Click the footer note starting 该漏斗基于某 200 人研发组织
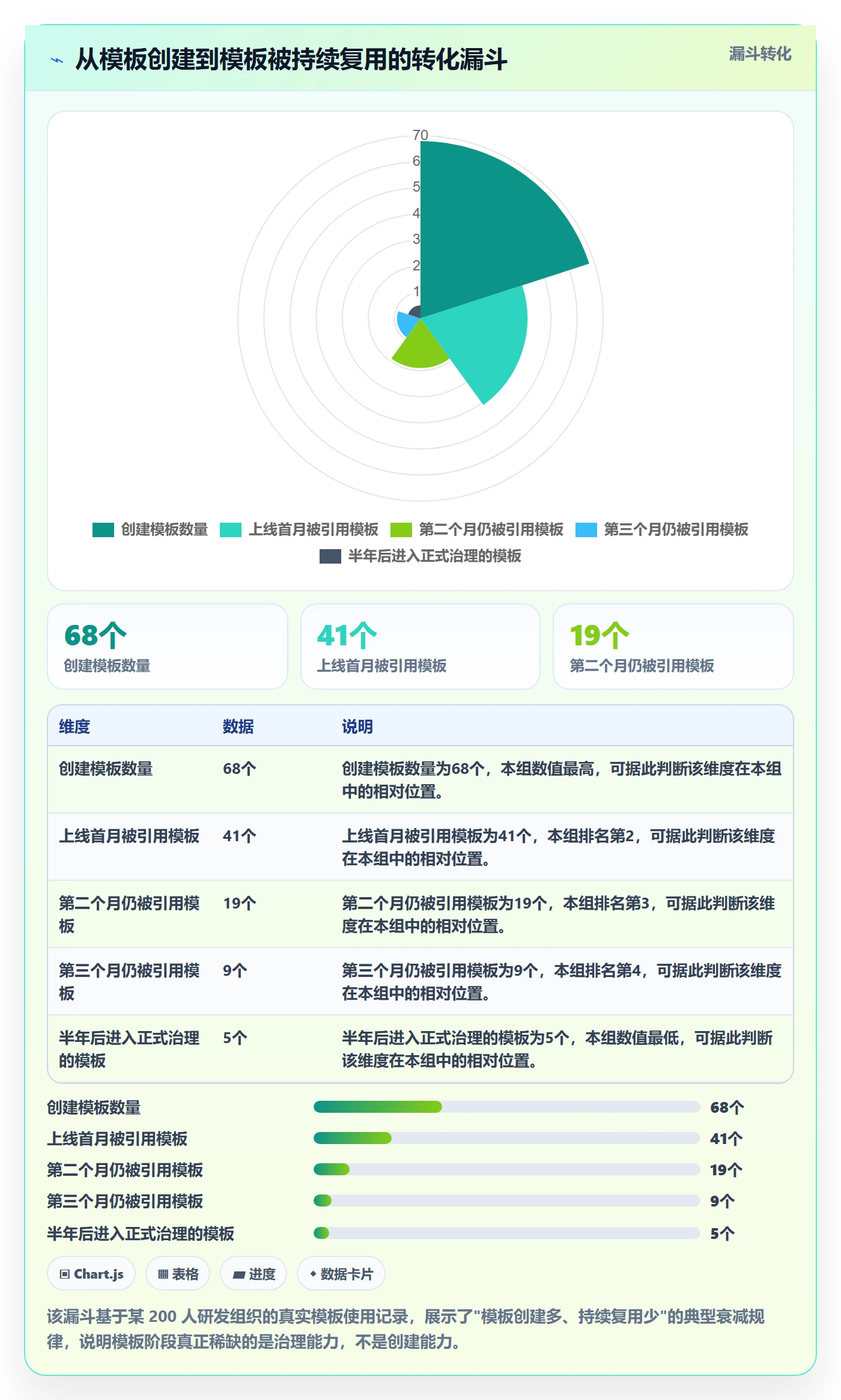The height and width of the screenshot is (1400, 841). coord(406,1329)
